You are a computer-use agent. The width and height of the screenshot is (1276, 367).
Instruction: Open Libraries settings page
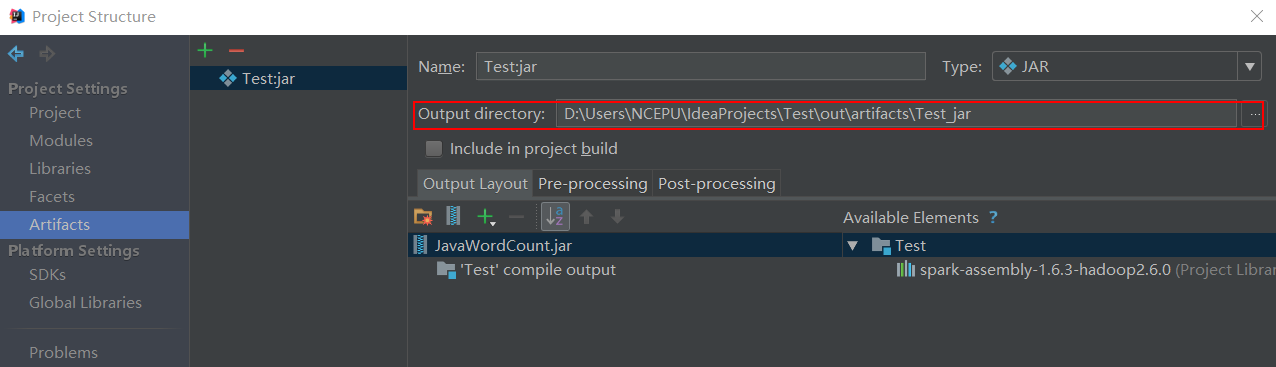point(60,169)
